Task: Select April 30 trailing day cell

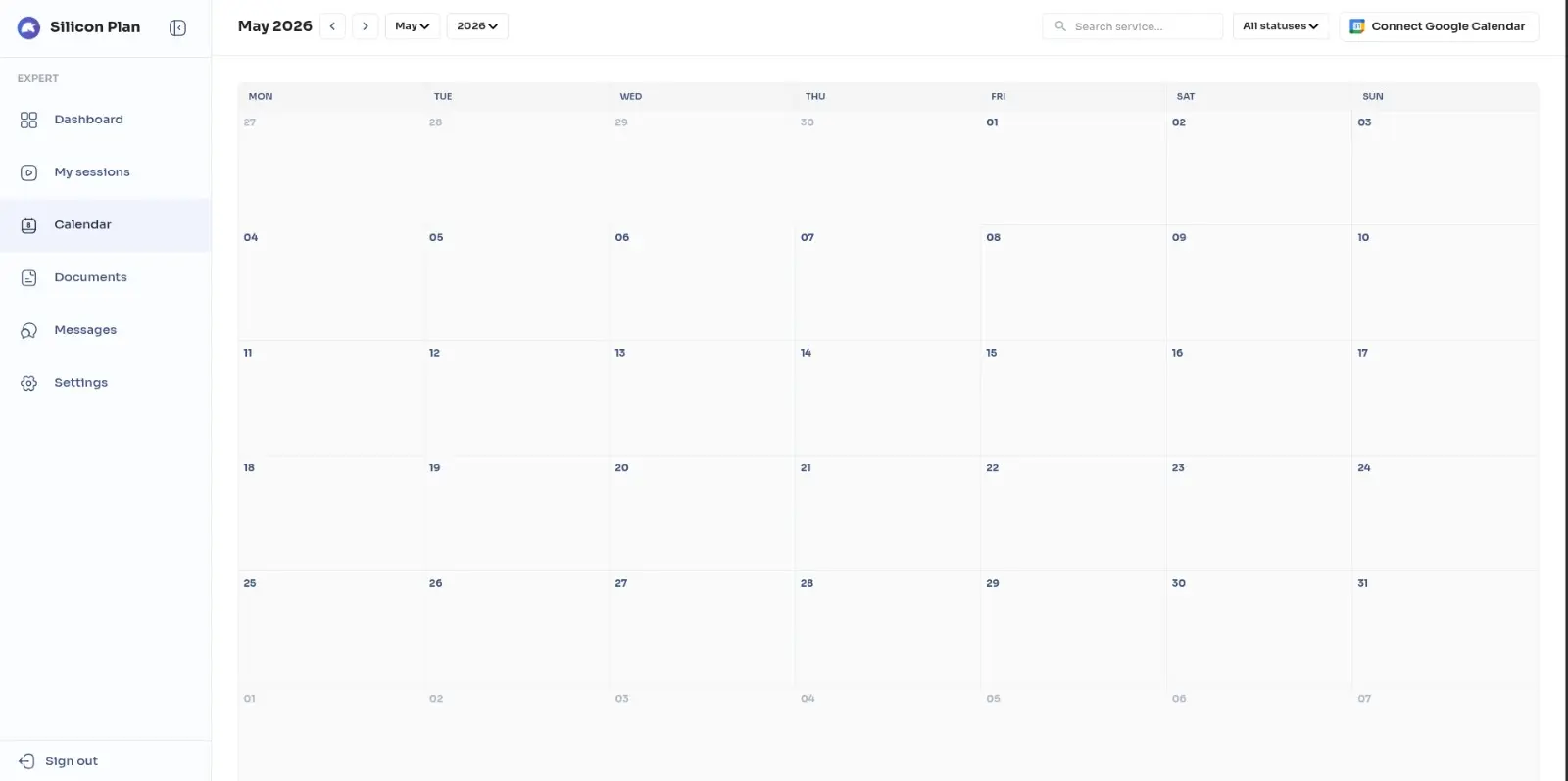Action: [887, 168]
